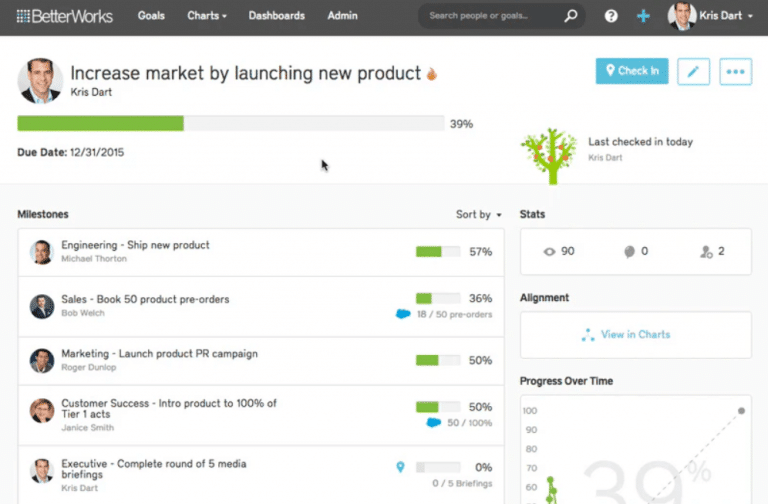Viewport: 768px width, 504px height.
Task: Open the View in Charts link
Action: (x=635, y=334)
